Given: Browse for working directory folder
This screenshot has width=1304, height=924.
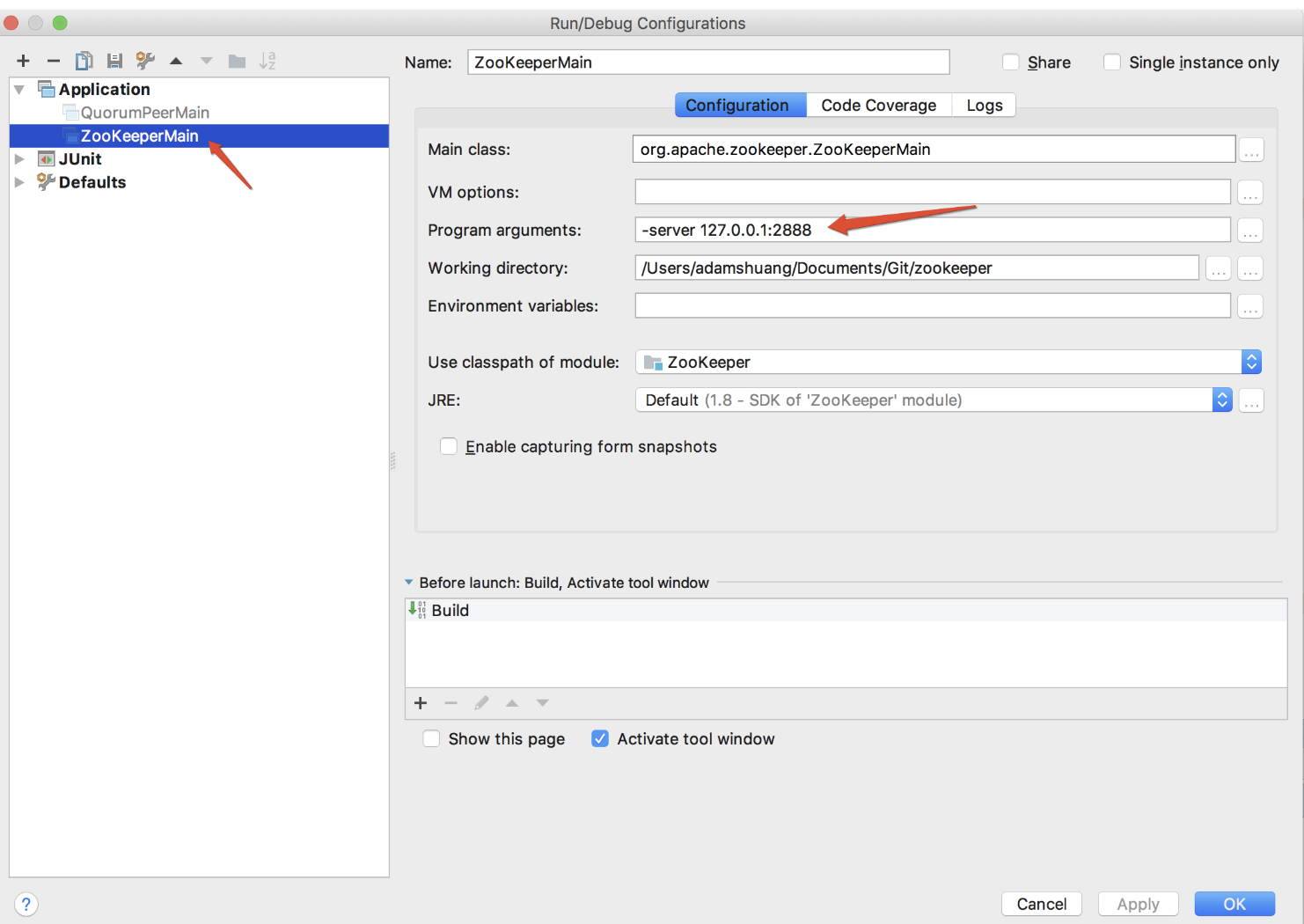Looking at the screenshot, I should click(x=1219, y=268).
